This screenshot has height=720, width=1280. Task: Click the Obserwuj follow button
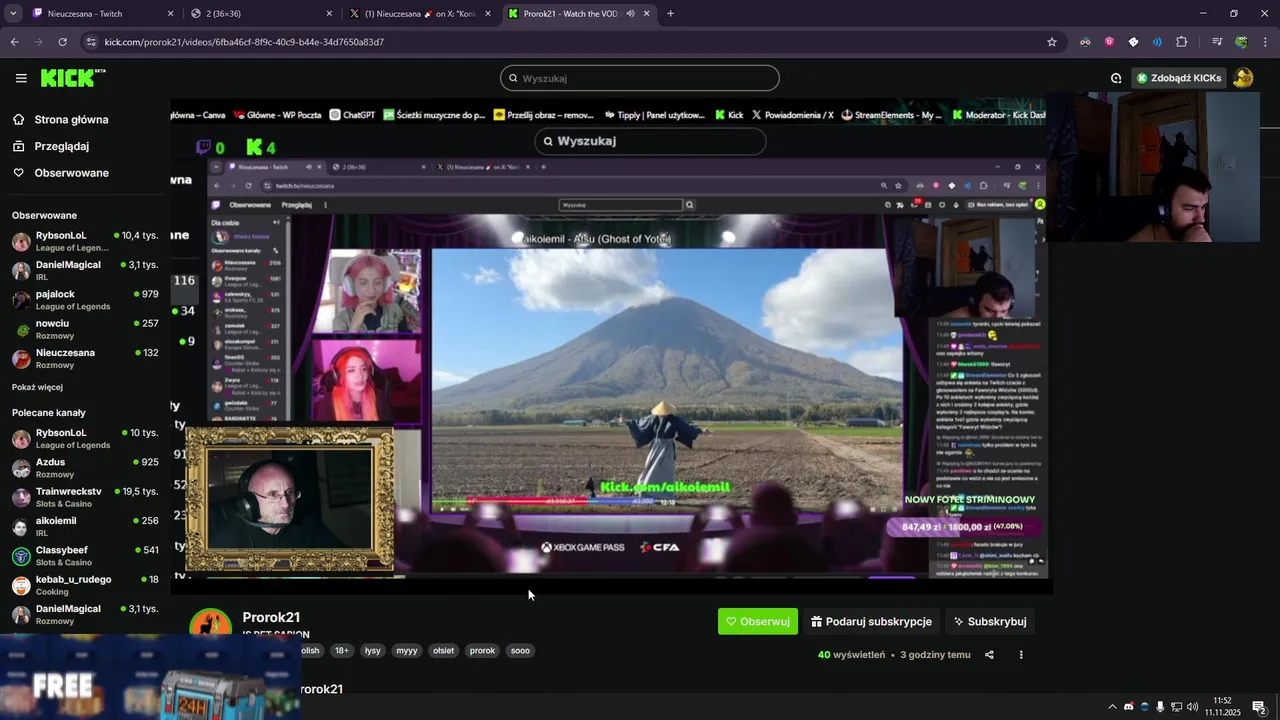[x=758, y=621]
